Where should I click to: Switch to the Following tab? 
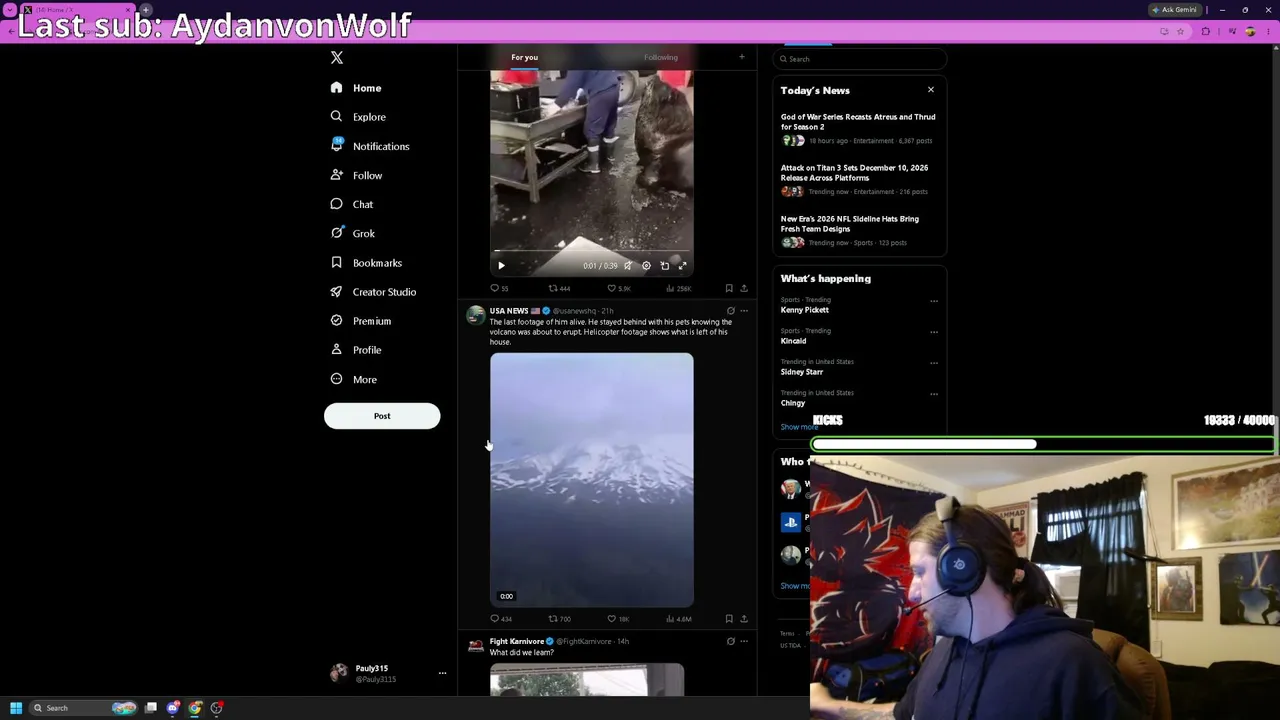pos(661,57)
